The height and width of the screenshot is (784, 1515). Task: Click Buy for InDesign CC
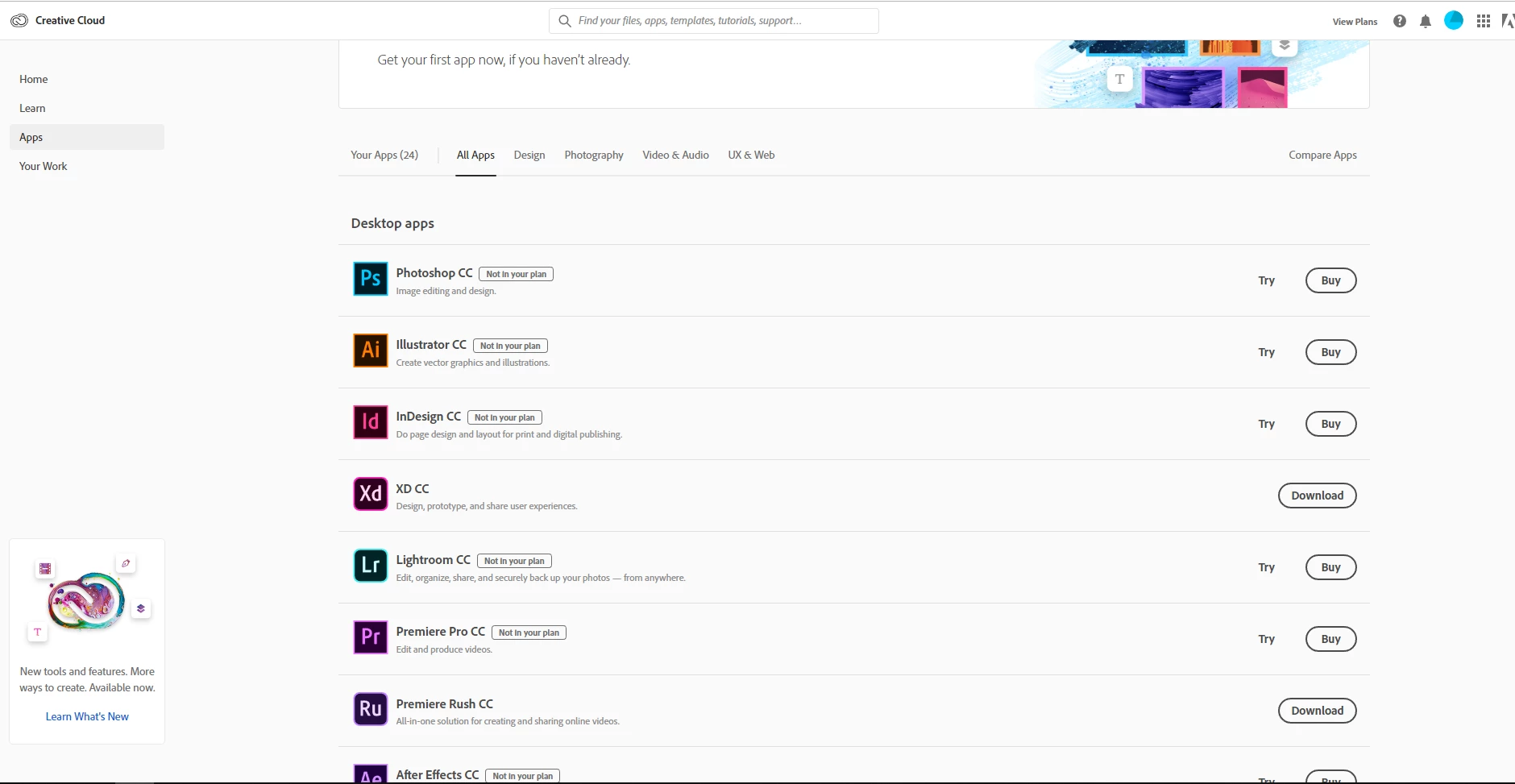point(1331,424)
